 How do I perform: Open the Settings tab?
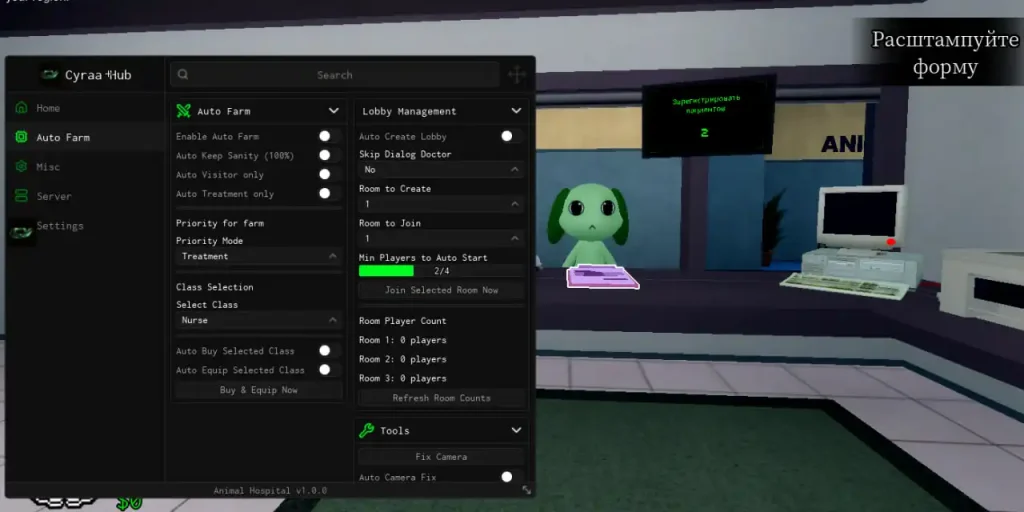[85, 226]
